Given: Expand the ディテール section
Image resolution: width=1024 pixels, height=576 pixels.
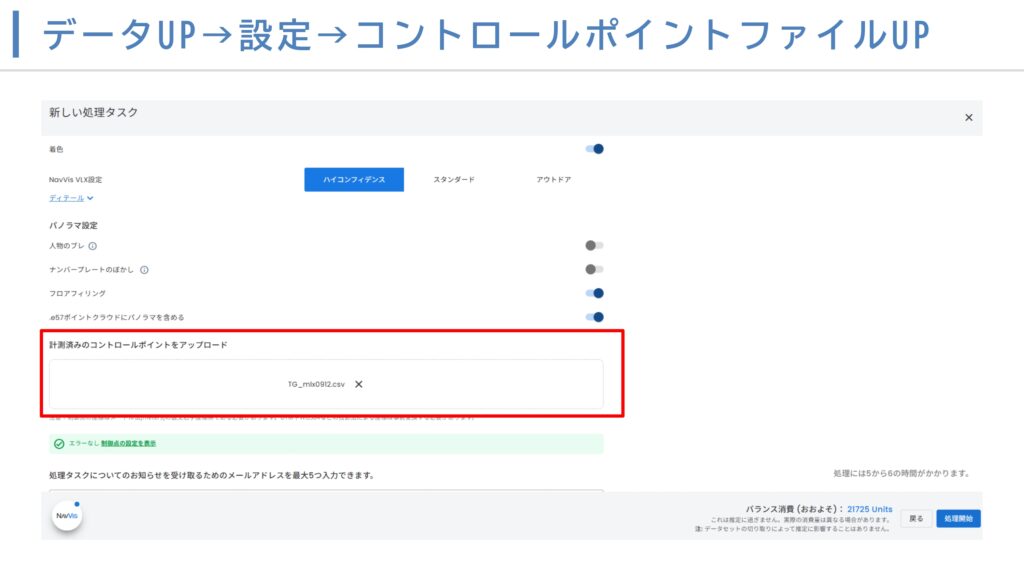Looking at the screenshot, I should 71,198.
